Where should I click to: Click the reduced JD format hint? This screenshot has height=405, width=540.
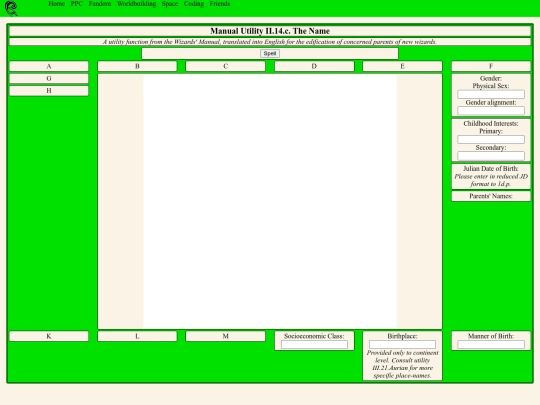point(491,180)
